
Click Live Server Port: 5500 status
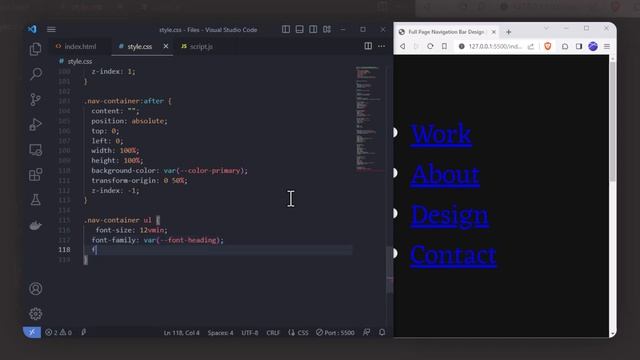[x=335, y=333]
